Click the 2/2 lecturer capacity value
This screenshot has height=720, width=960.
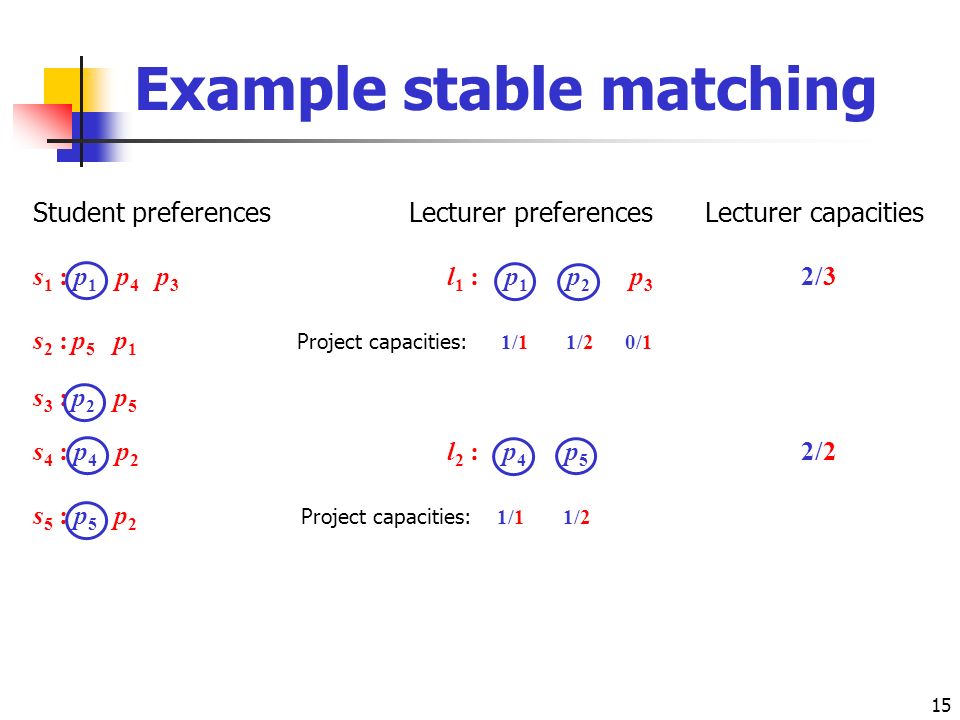pyautogui.click(x=818, y=452)
